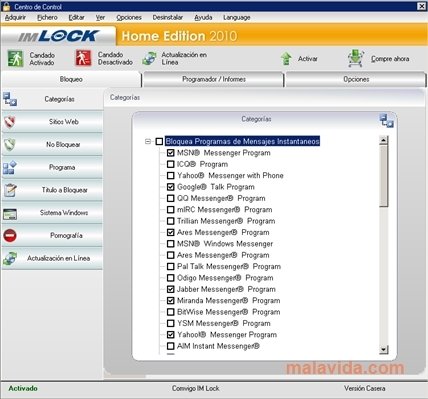This screenshot has width=428, height=399.
Task: Click the IM Lock logo banner
Action: pos(59,36)
